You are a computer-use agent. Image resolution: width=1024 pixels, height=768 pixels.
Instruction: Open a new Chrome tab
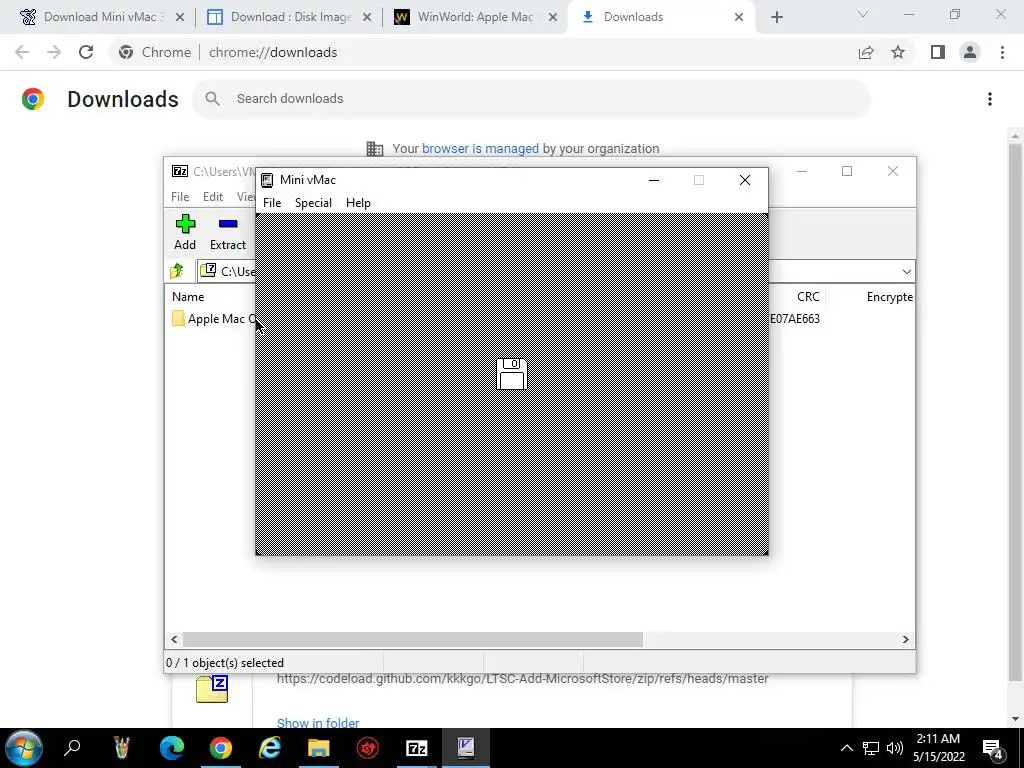[776, 17]
